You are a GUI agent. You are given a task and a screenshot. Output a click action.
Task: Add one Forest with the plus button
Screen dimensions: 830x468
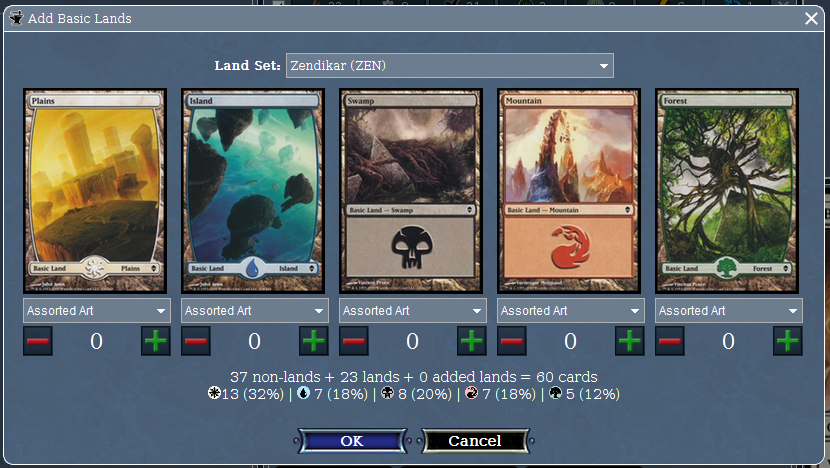[788, 341]
